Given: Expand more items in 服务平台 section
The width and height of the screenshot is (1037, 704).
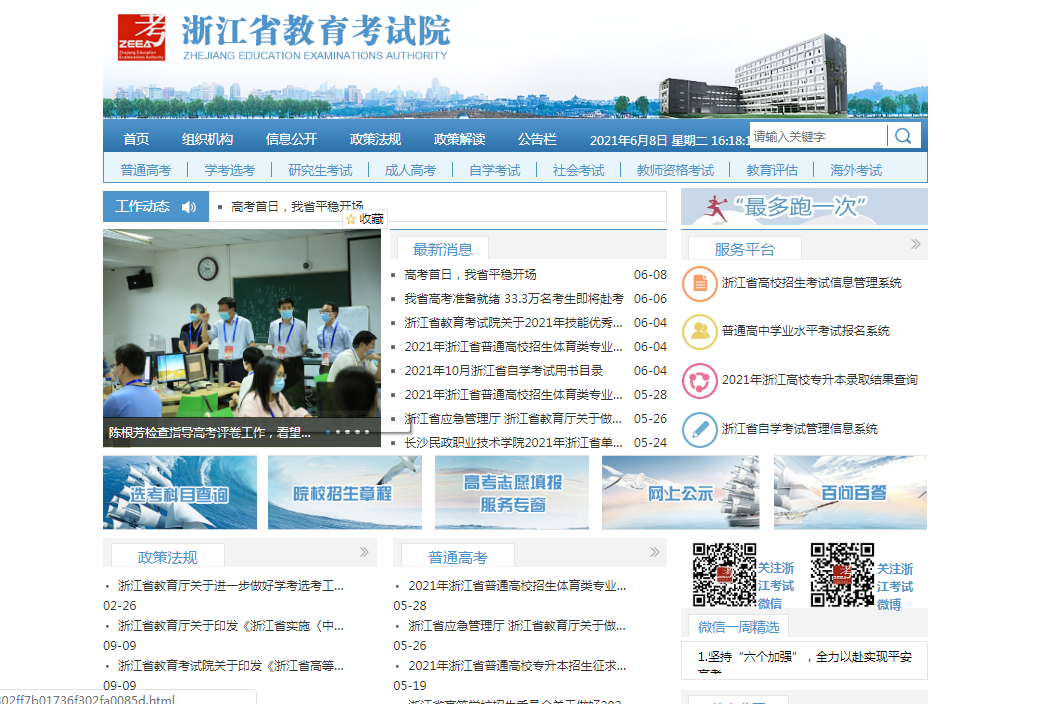Looking at the screenshot, I should [915, 244].
